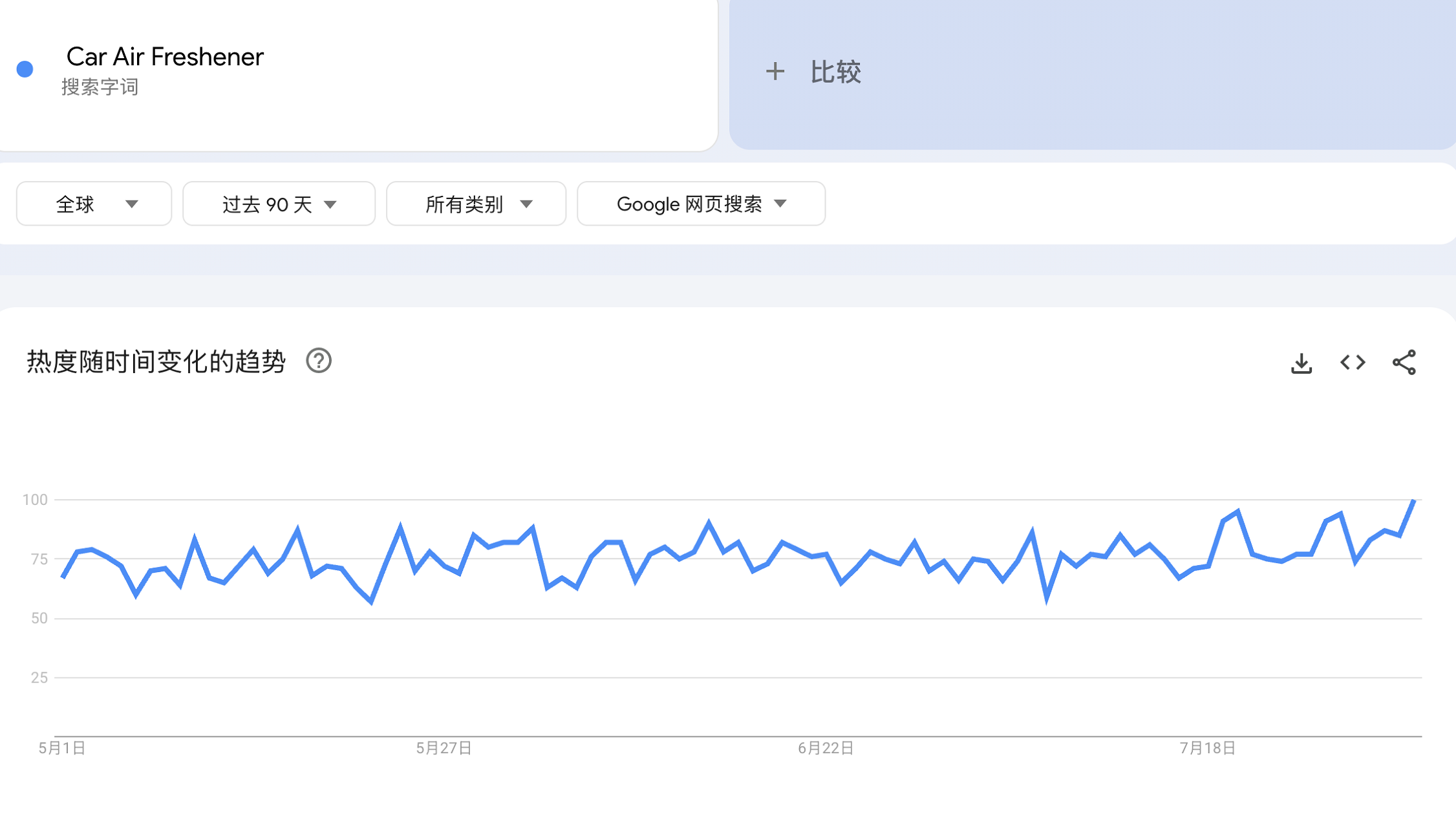Download the trend chart data as CSV
1456x832 pixels.
(x=1301, y=363)
